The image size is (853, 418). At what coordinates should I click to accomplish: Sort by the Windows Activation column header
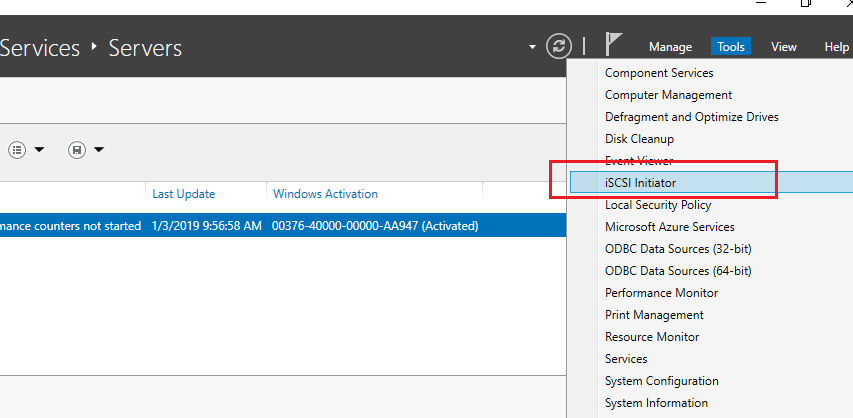325,194
